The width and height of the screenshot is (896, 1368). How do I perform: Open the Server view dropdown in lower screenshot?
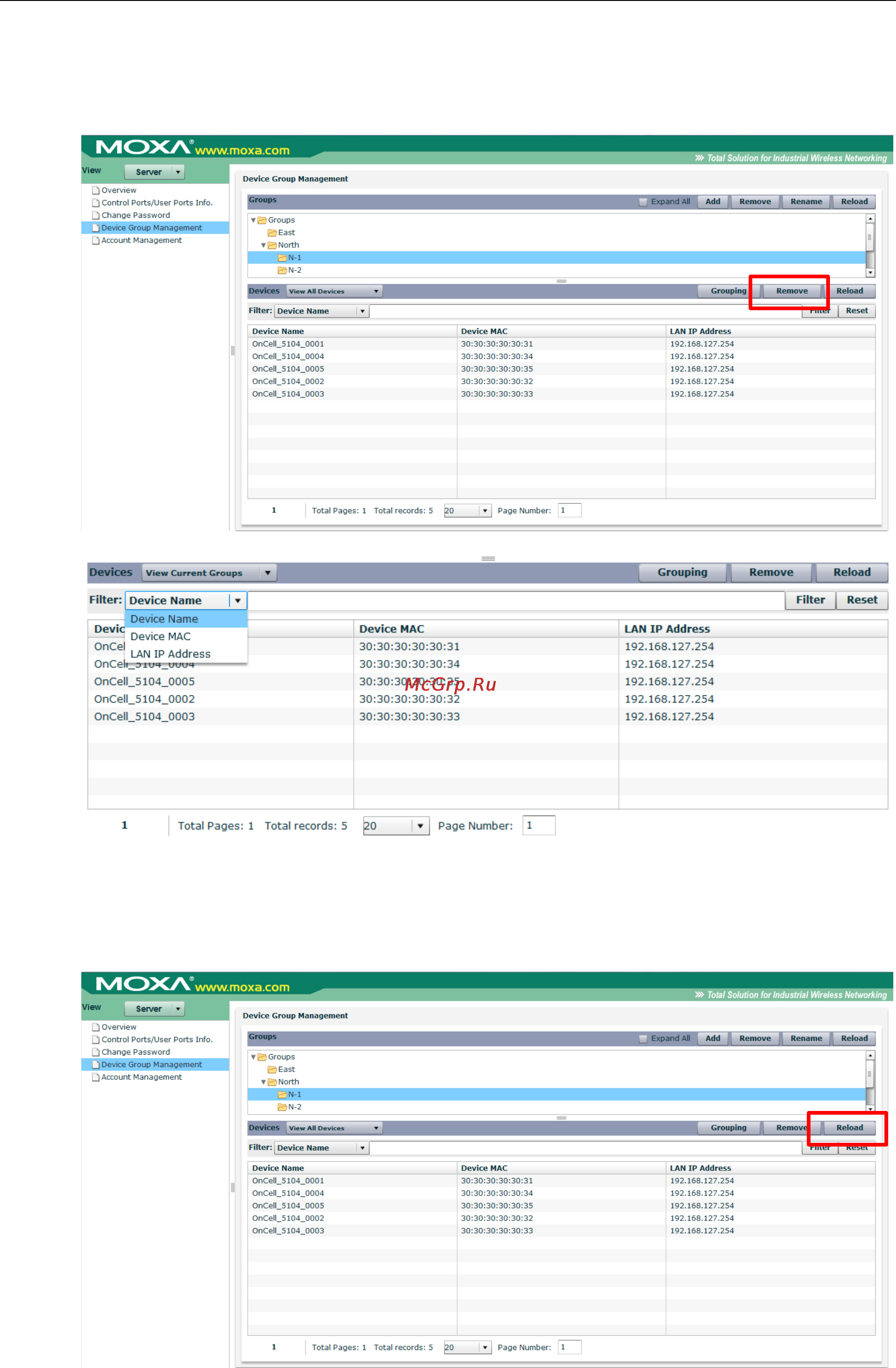(154, 1009)
